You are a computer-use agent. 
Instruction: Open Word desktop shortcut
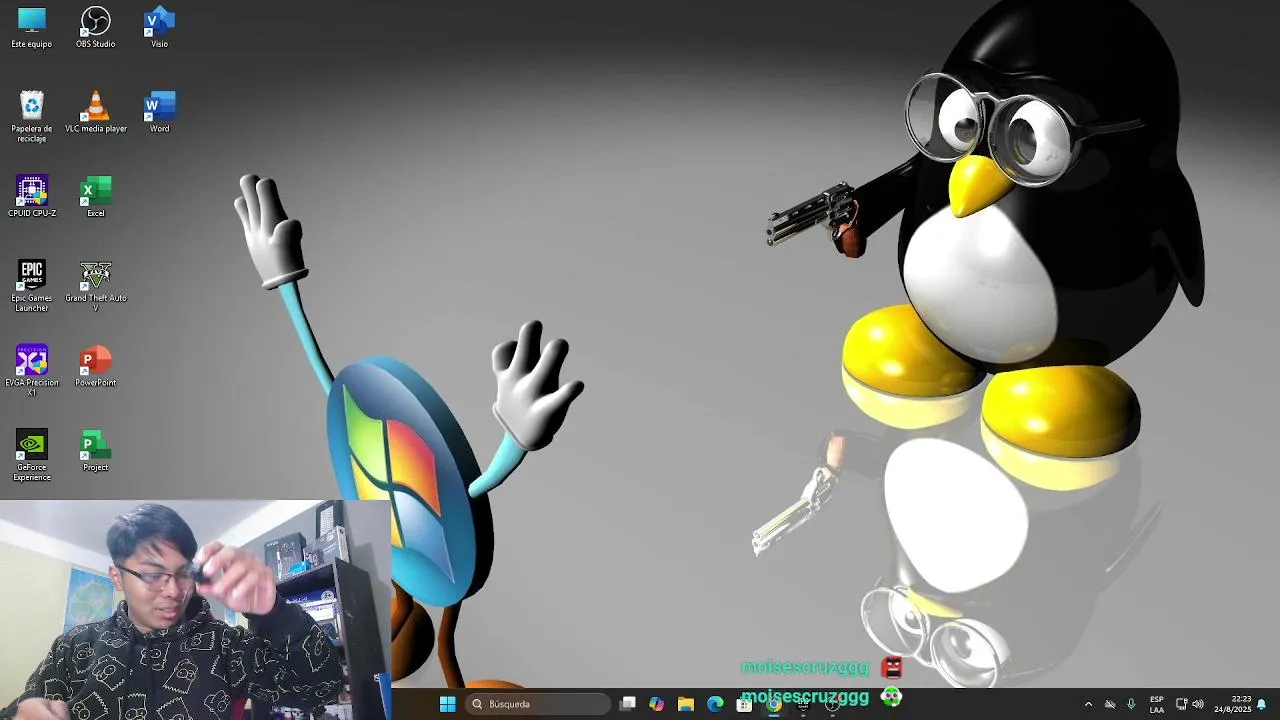(159, 112)
